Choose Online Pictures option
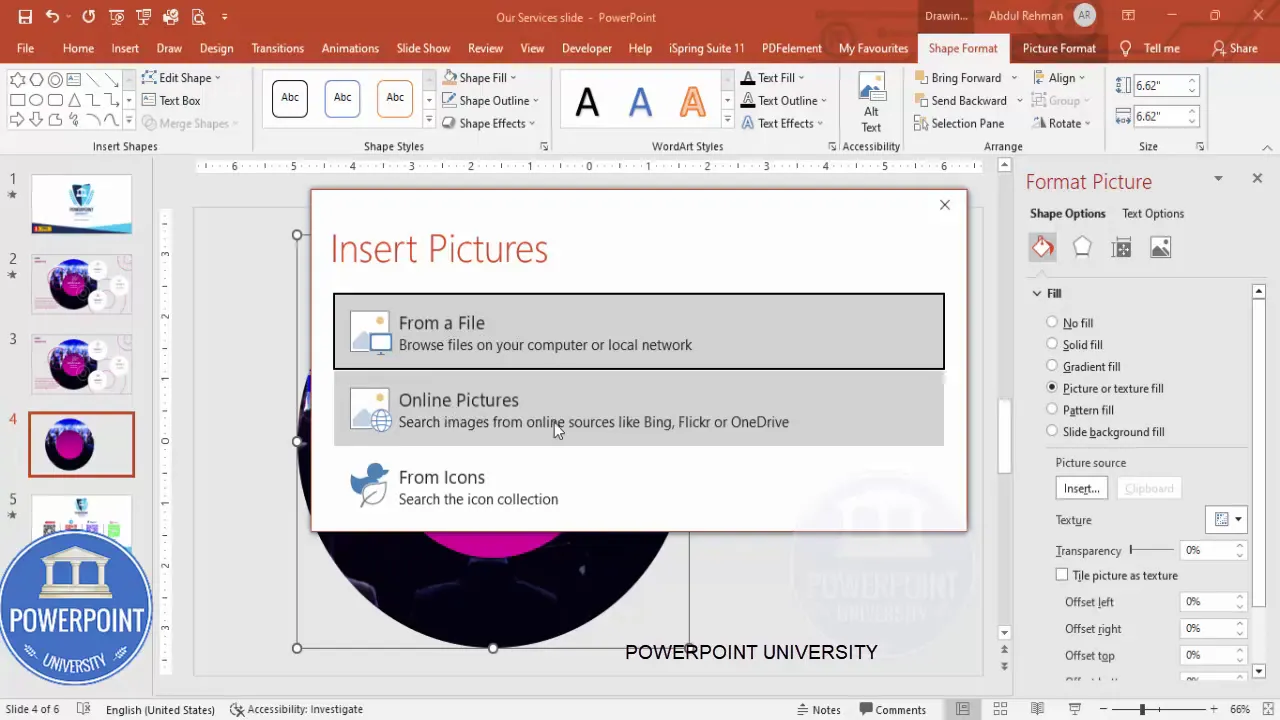 [x=639, y=409]
